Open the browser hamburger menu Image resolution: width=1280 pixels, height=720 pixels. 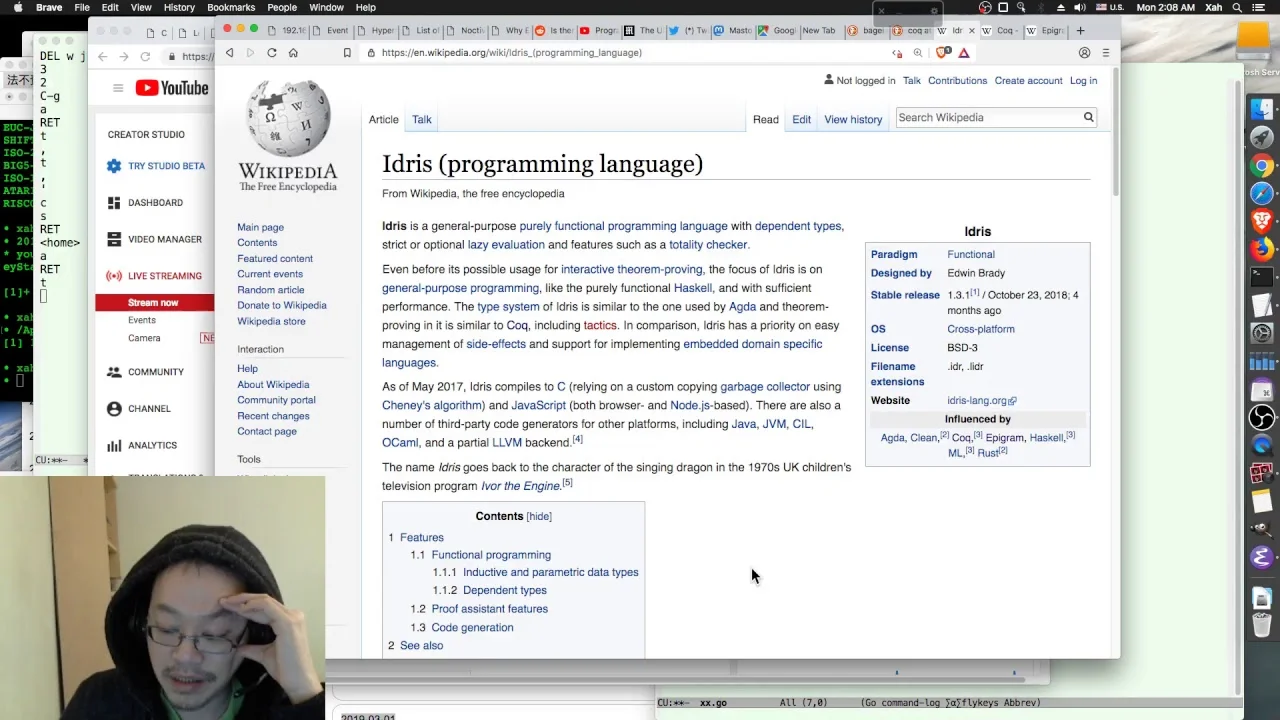(1105, 53)
